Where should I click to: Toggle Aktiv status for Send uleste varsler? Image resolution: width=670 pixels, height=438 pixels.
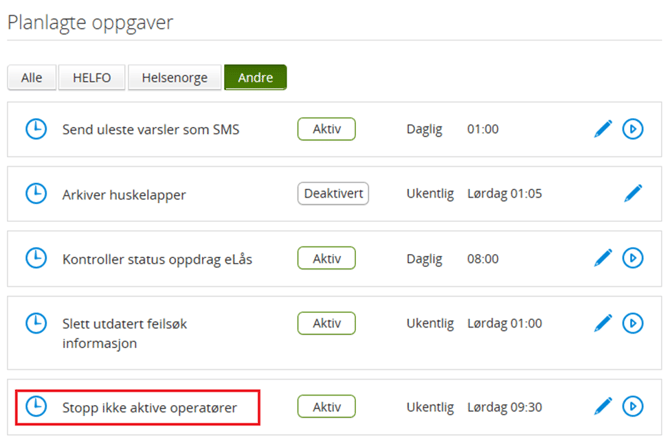point(326,129)
